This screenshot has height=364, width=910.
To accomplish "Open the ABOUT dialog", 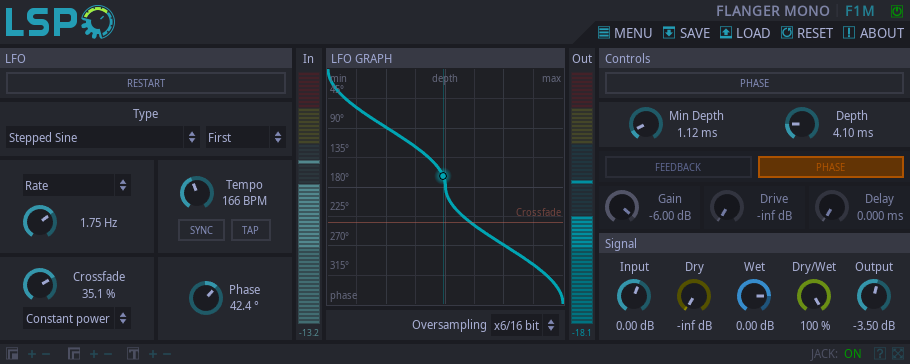I will pyautogui.click(x=873, y=33).
